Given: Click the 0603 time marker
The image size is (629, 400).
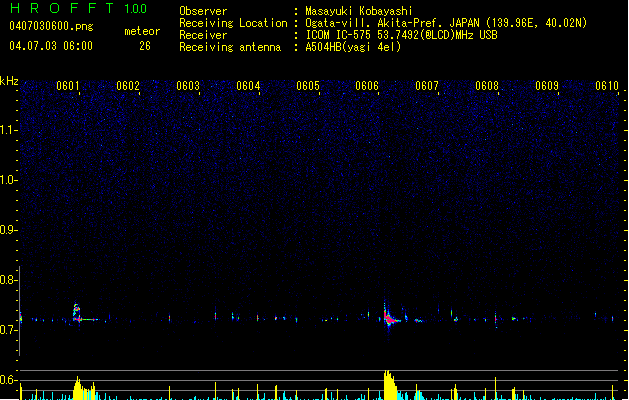Looking at the screenshot, I should tap(188, 86).
